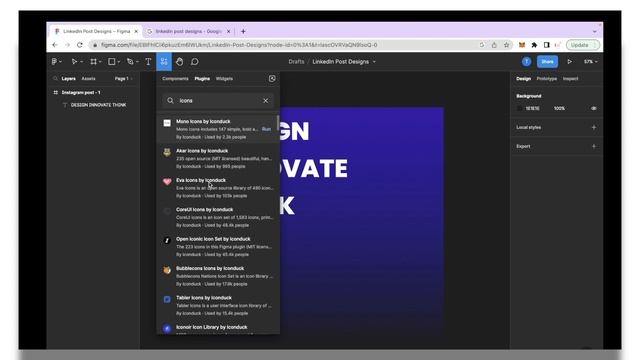The image size is (640, 360).
Task: Open the Pen tool options arrow
Action: tap(138, 62)
